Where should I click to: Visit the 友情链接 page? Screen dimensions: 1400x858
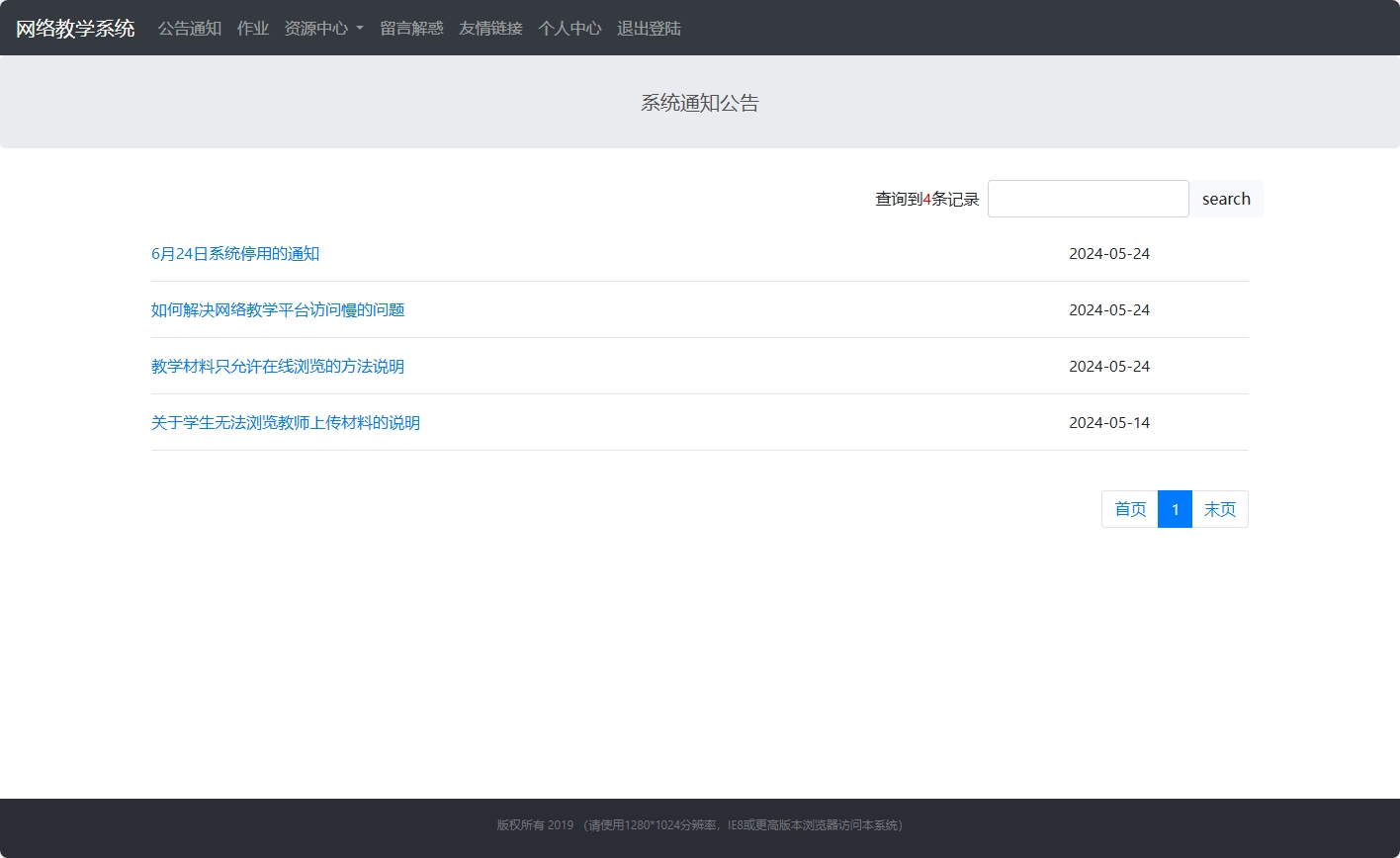pos(489,28)
